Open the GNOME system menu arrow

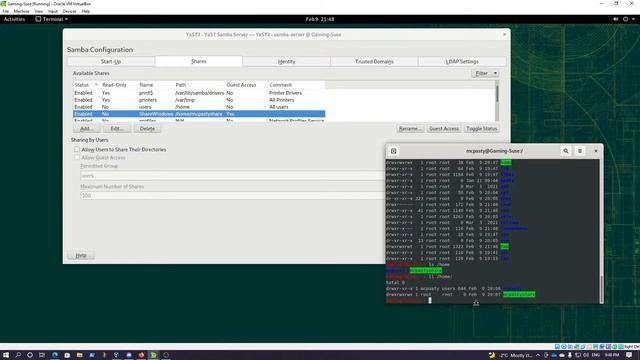coord(633,19)
